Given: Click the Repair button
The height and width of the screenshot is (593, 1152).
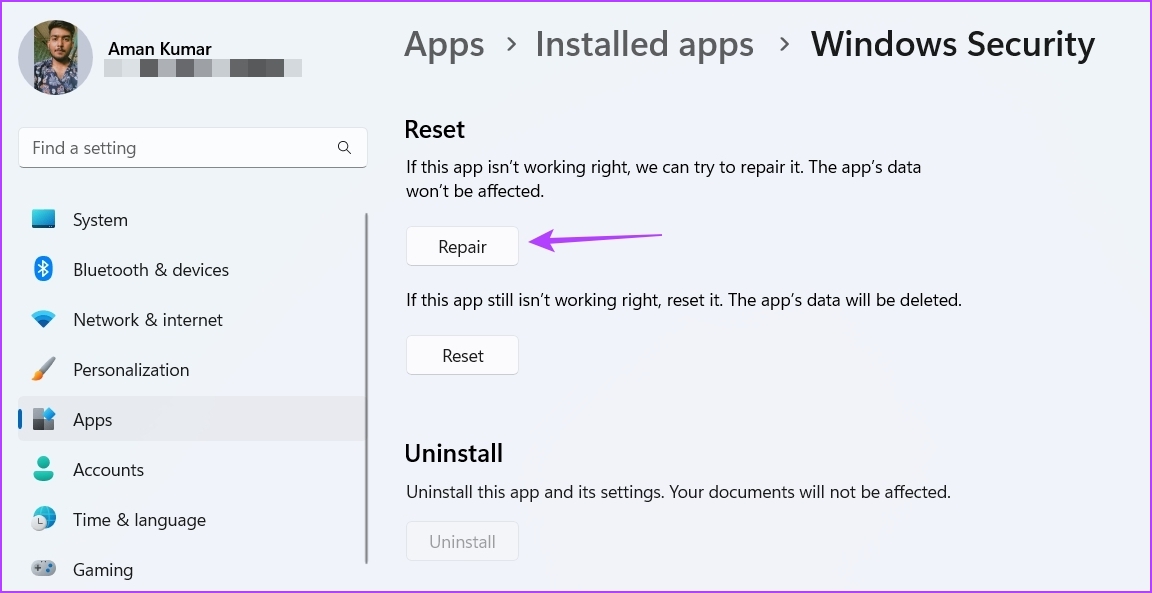Looking at the screenshot, I should [x=462, y=245].
